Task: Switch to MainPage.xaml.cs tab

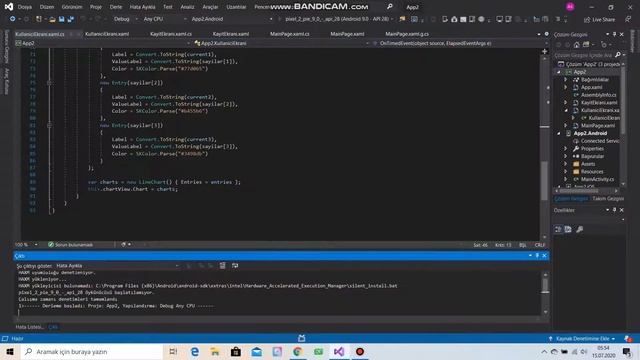Action: [289, 34]
